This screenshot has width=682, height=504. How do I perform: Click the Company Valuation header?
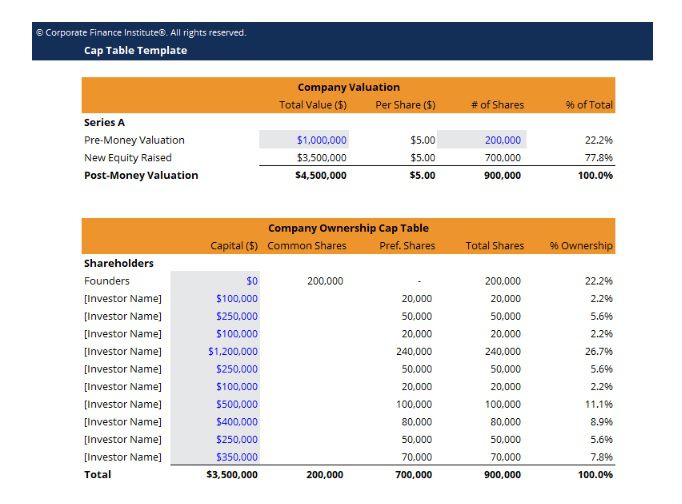click(348, 87)
